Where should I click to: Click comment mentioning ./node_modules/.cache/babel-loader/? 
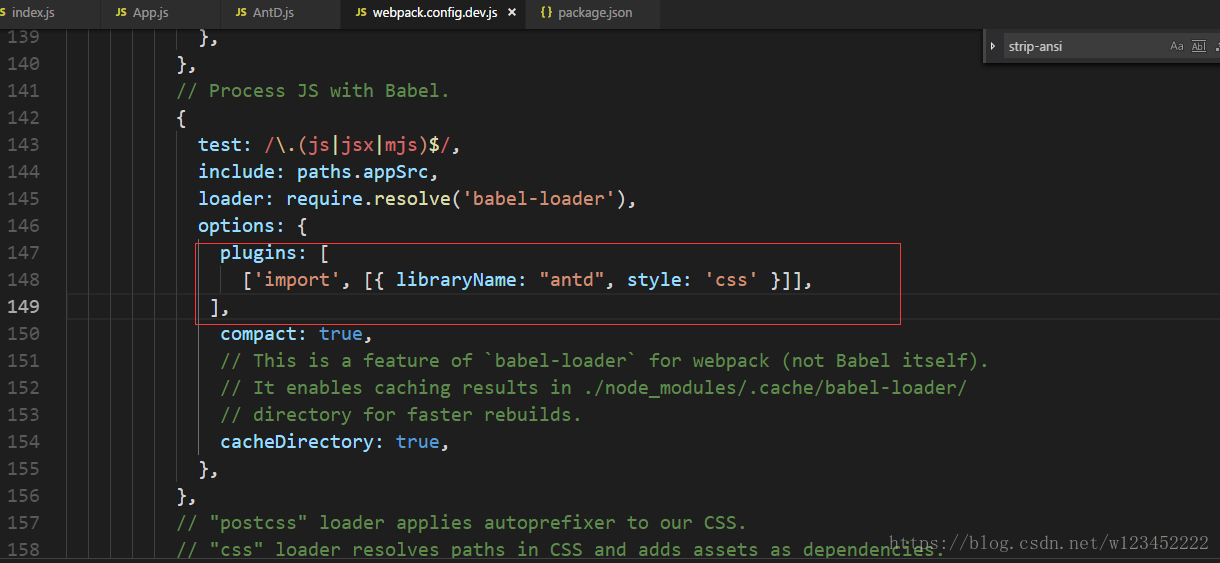click(593, 388)
